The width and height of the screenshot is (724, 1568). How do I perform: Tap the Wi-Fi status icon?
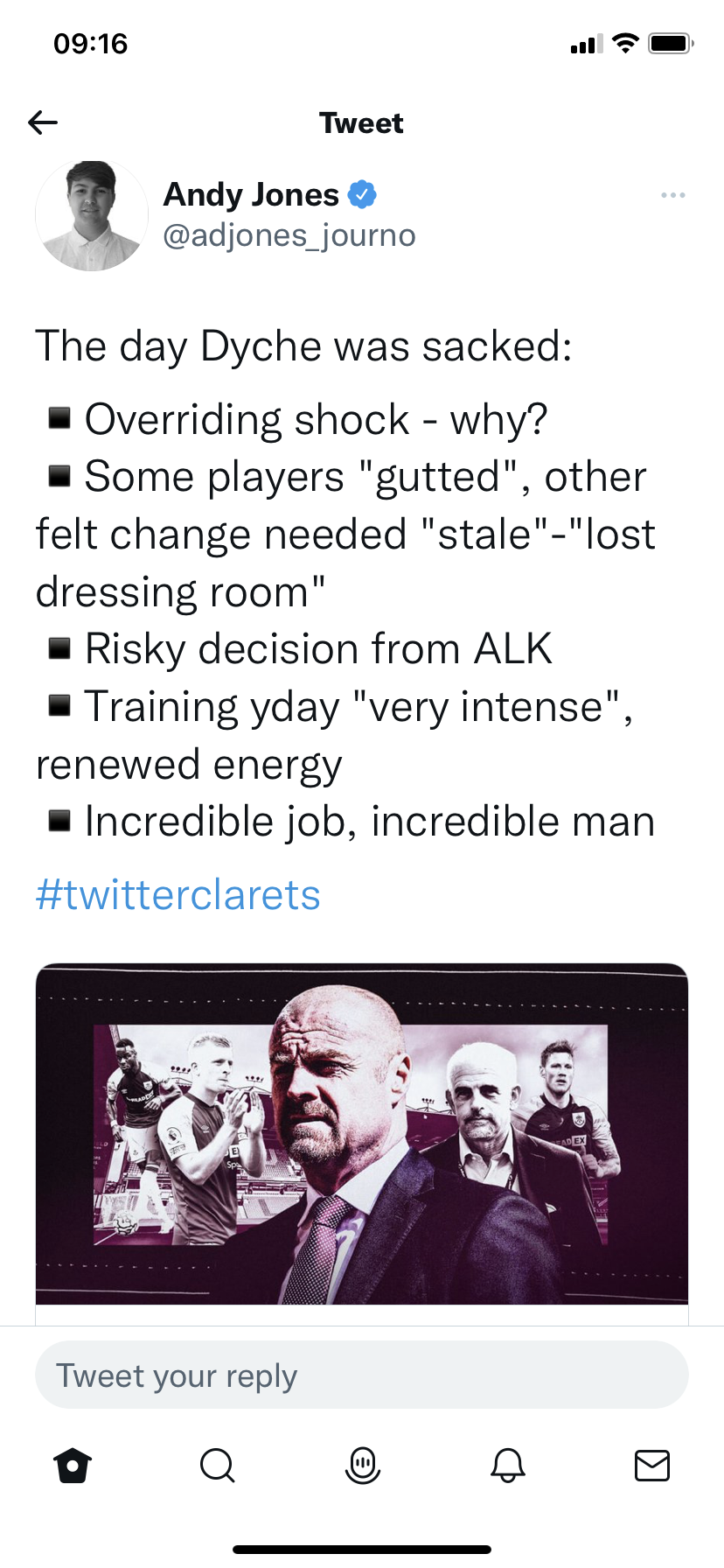625,43
